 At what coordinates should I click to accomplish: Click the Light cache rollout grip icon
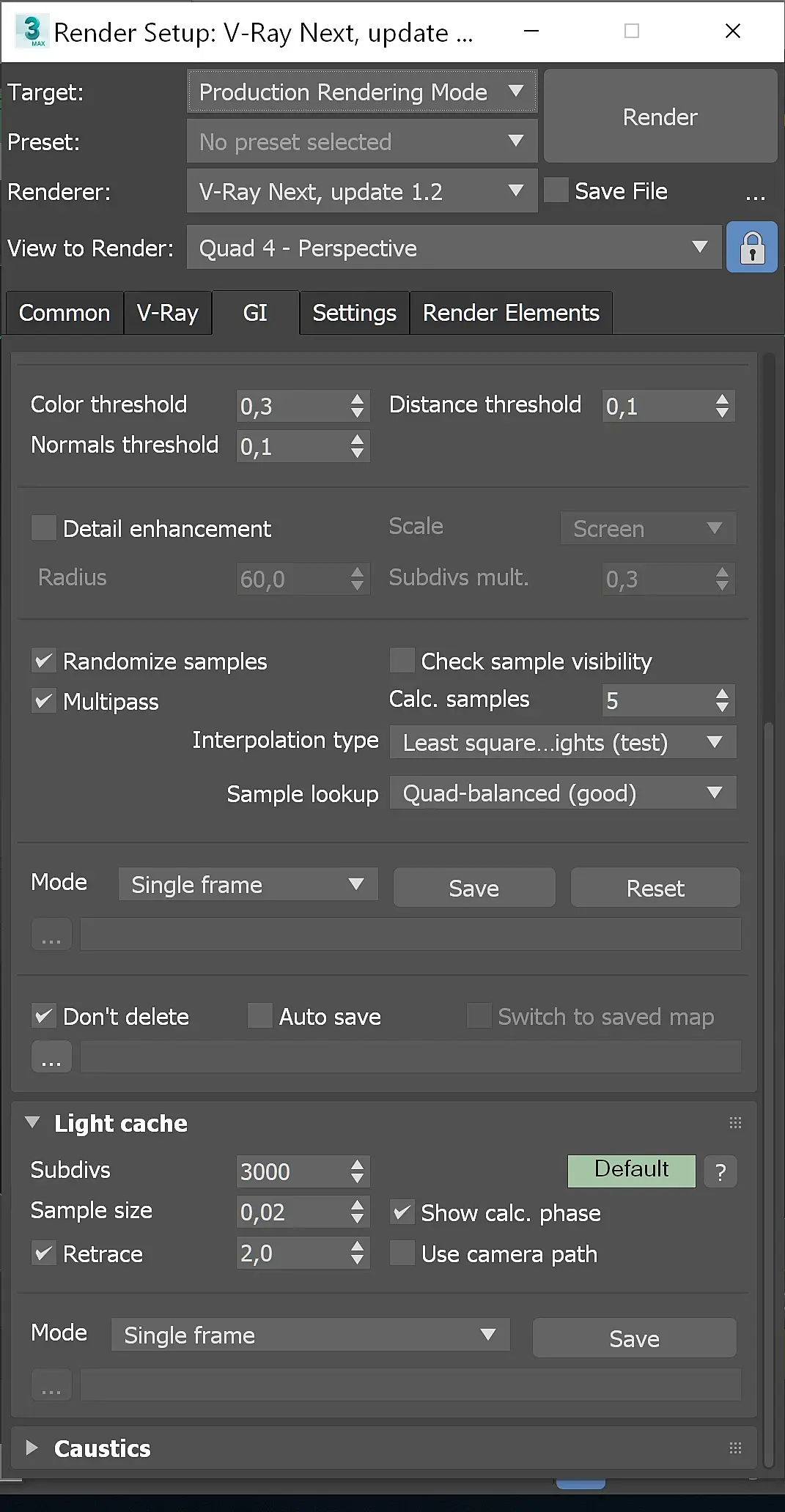[x=735, y=1123]
